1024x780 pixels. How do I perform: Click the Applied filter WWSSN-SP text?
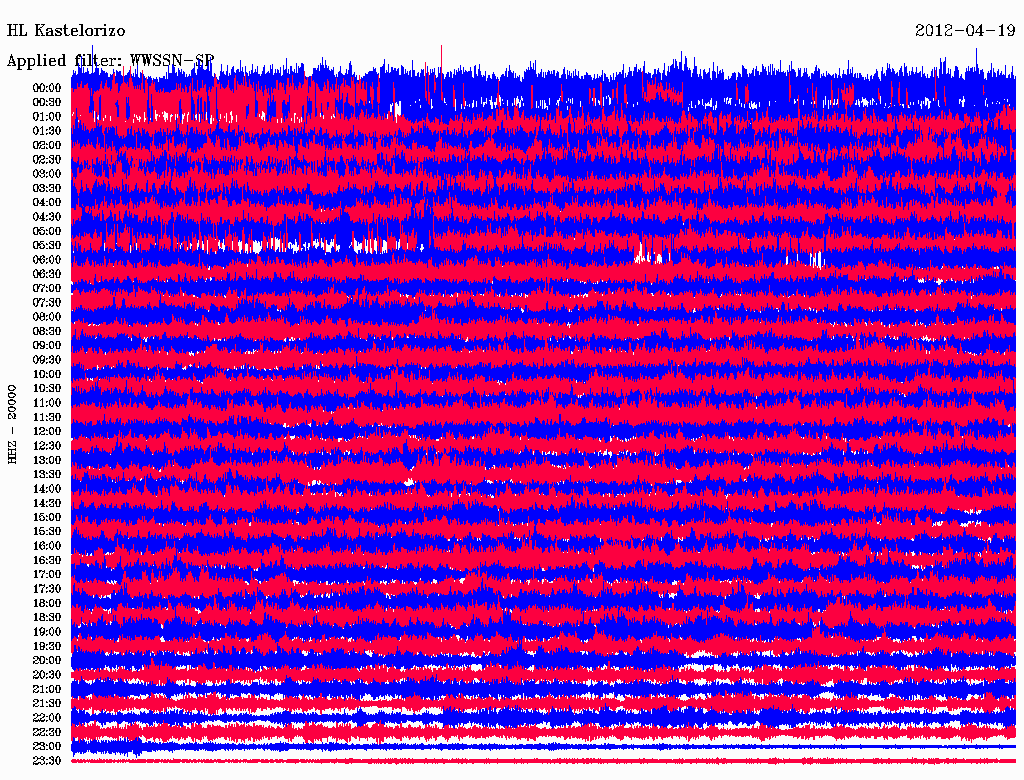pyautogui.click(x=110, y=61)
